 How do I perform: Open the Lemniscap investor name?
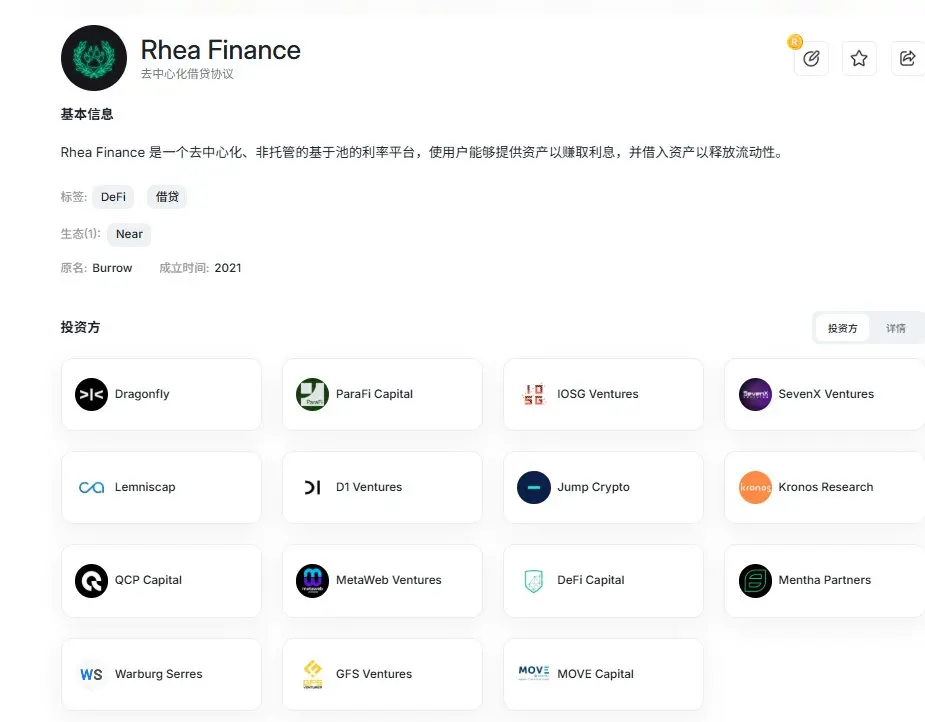(145, 487)
